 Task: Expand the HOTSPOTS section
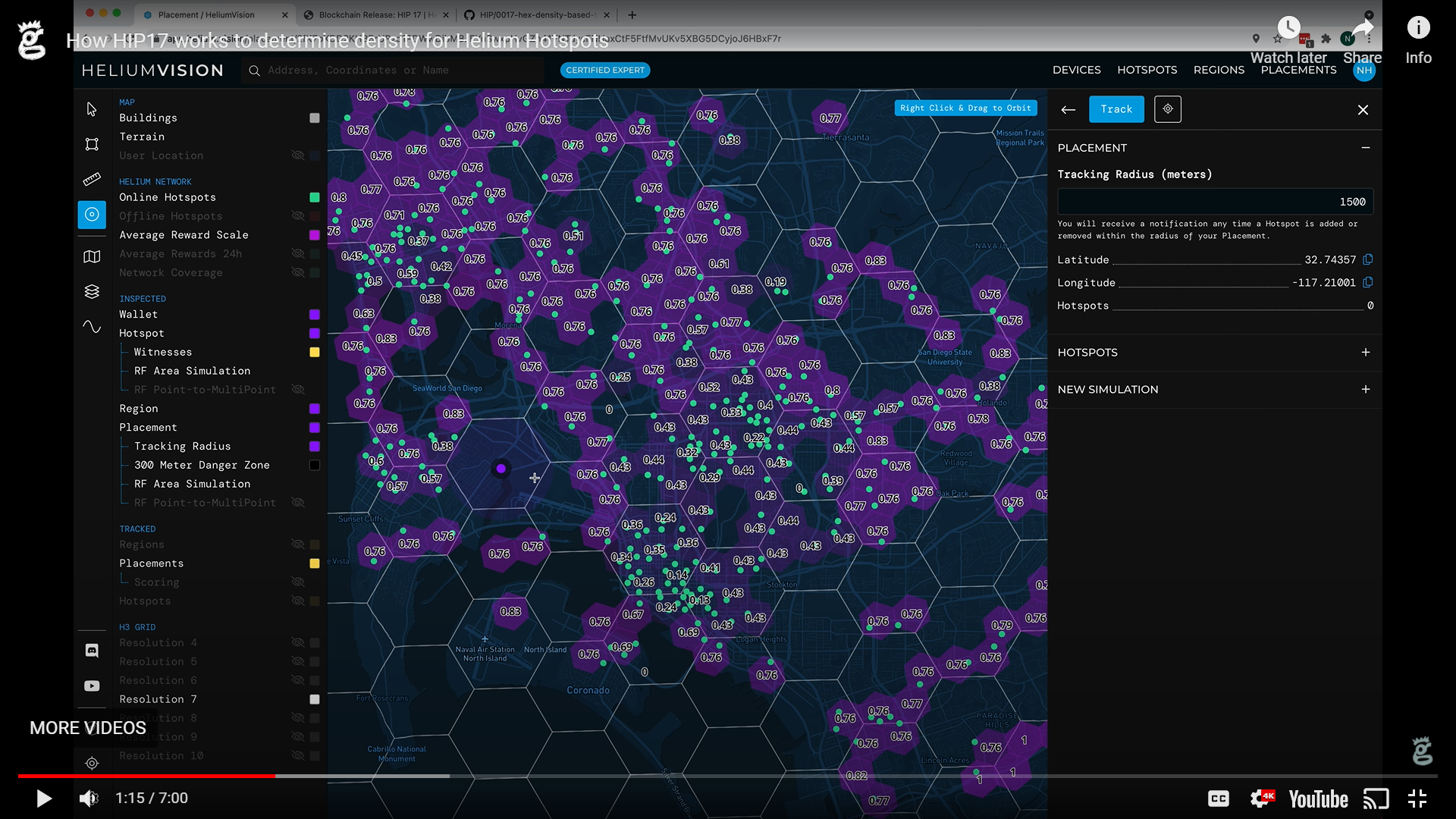[1366, 353]
